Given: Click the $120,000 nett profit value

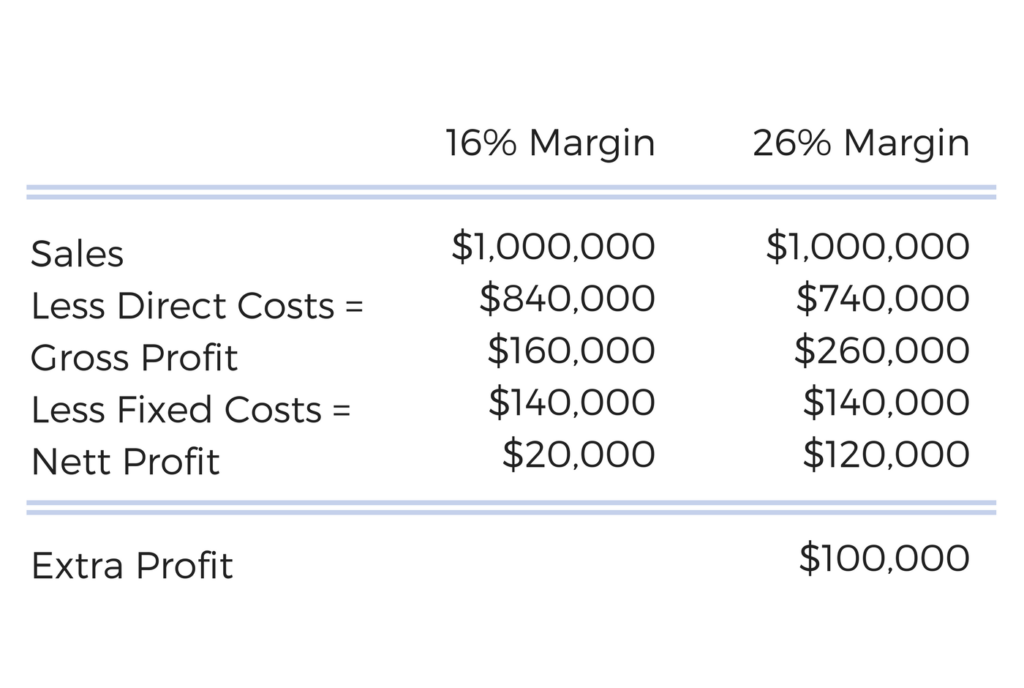Looking at the screenshot, I should pos(886,454).
